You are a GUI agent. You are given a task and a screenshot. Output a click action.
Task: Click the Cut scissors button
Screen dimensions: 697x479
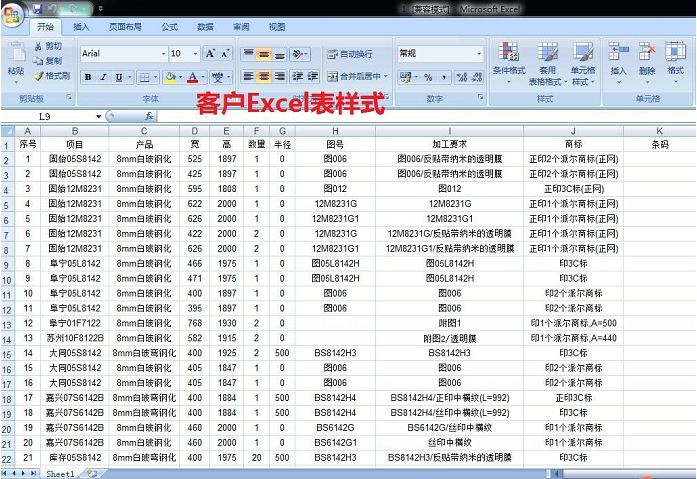48,46
